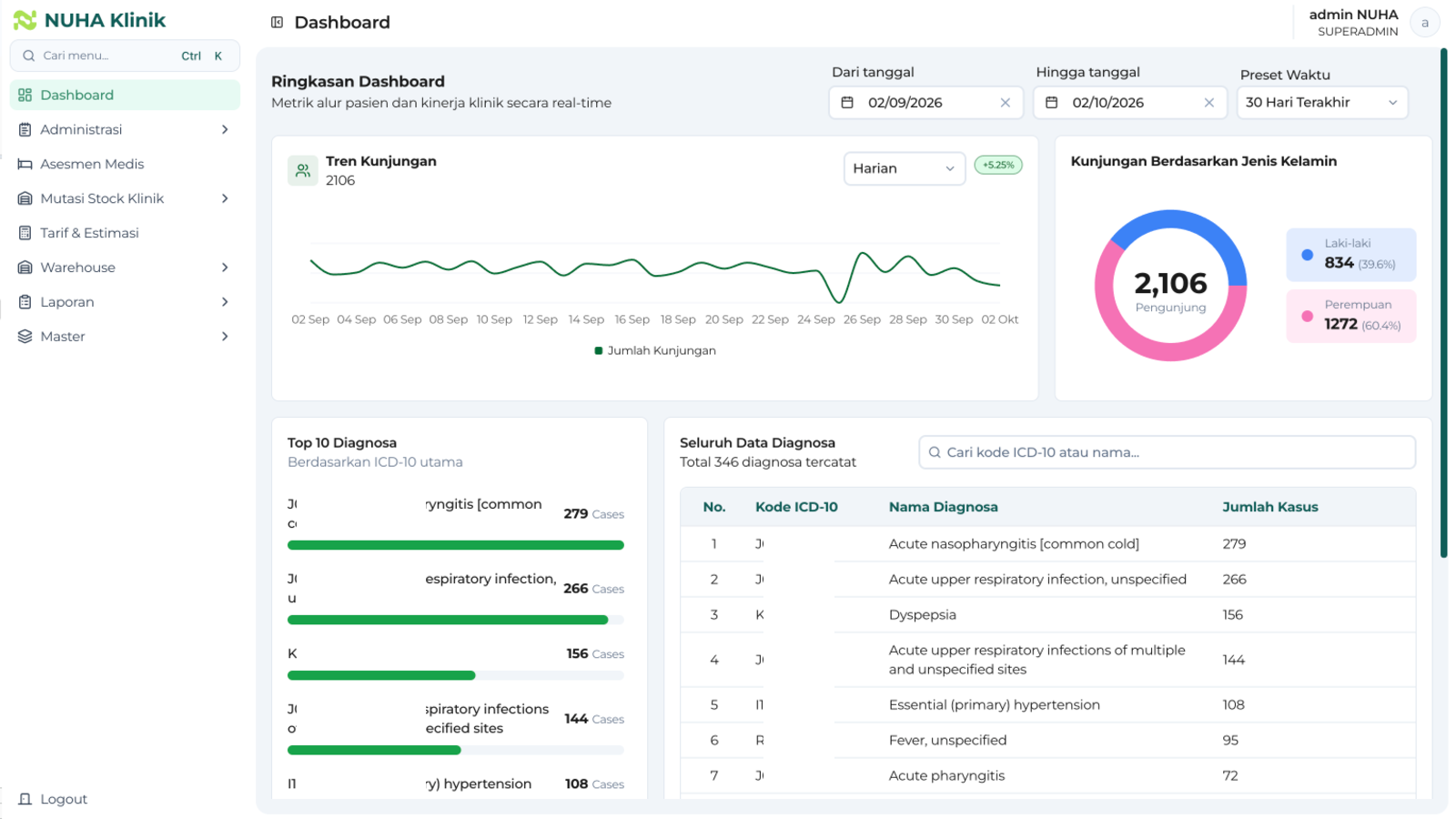Clear the Dari tanggal date
The width and height of the screenshot is (1456, 819).
[1006, 103]
